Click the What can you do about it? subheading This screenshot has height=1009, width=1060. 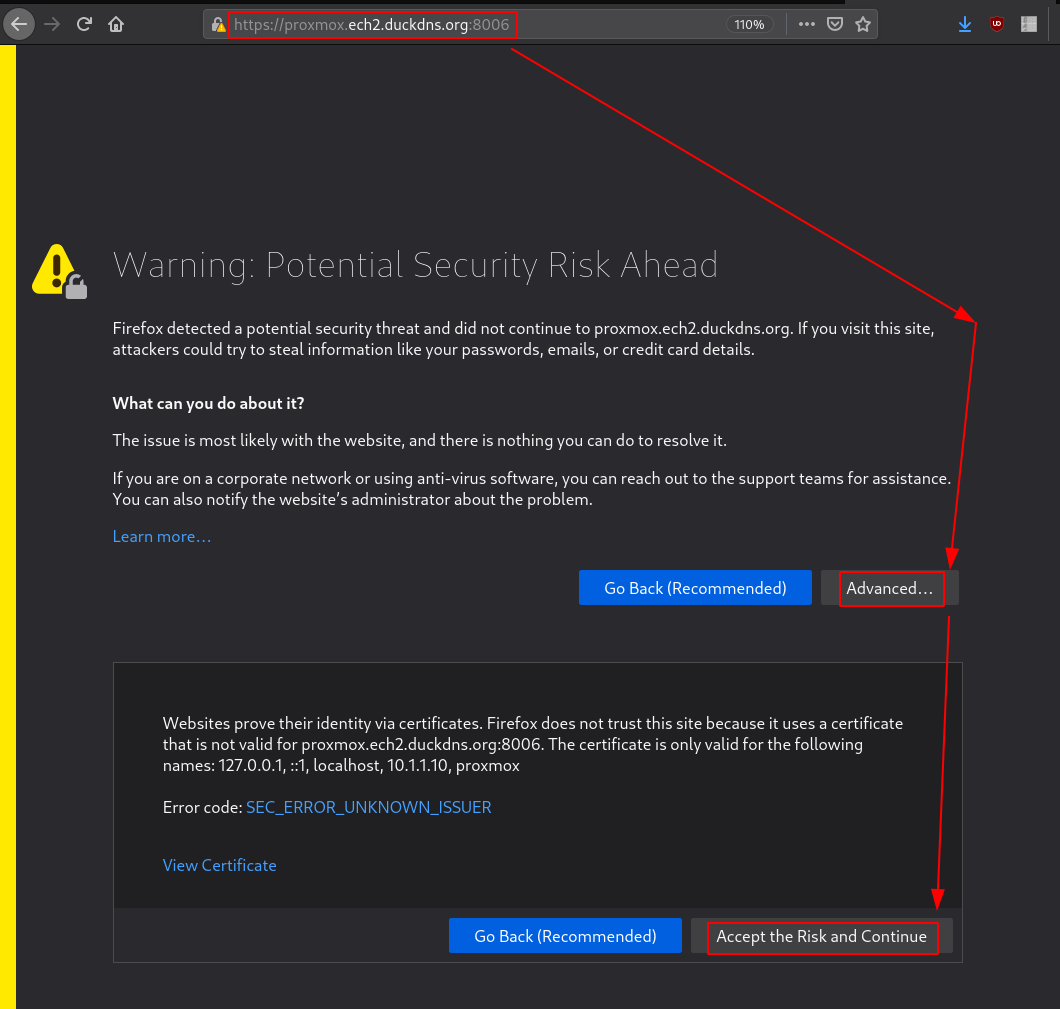click(208, 403)
